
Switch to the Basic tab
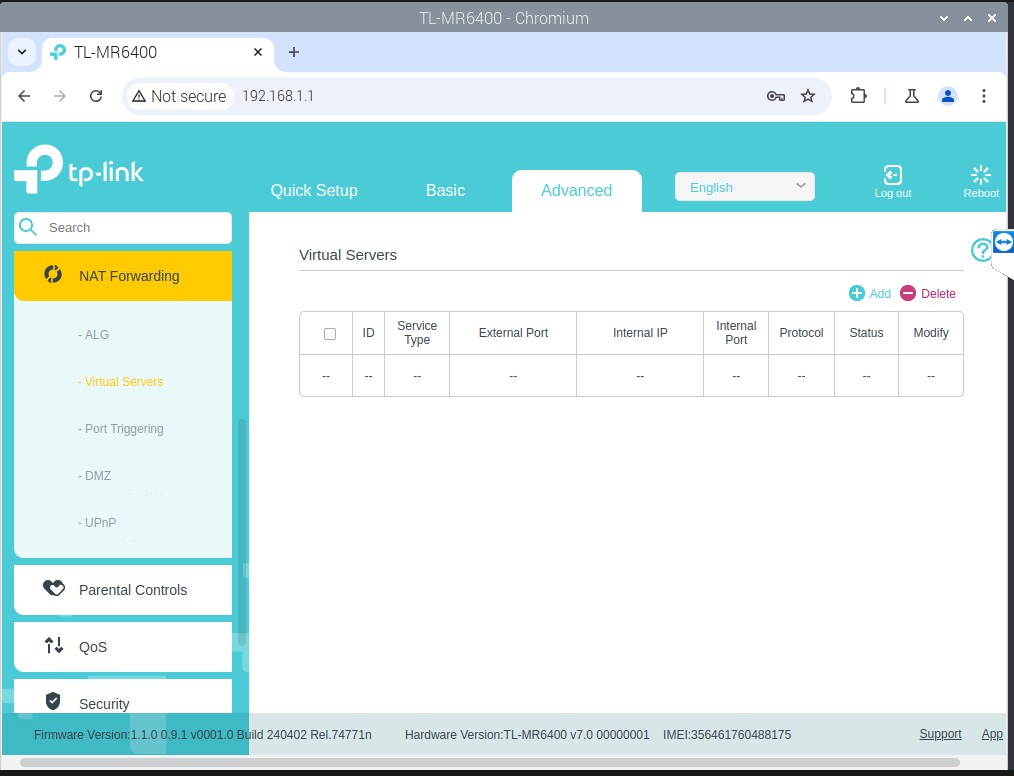[x=445, y=190]
